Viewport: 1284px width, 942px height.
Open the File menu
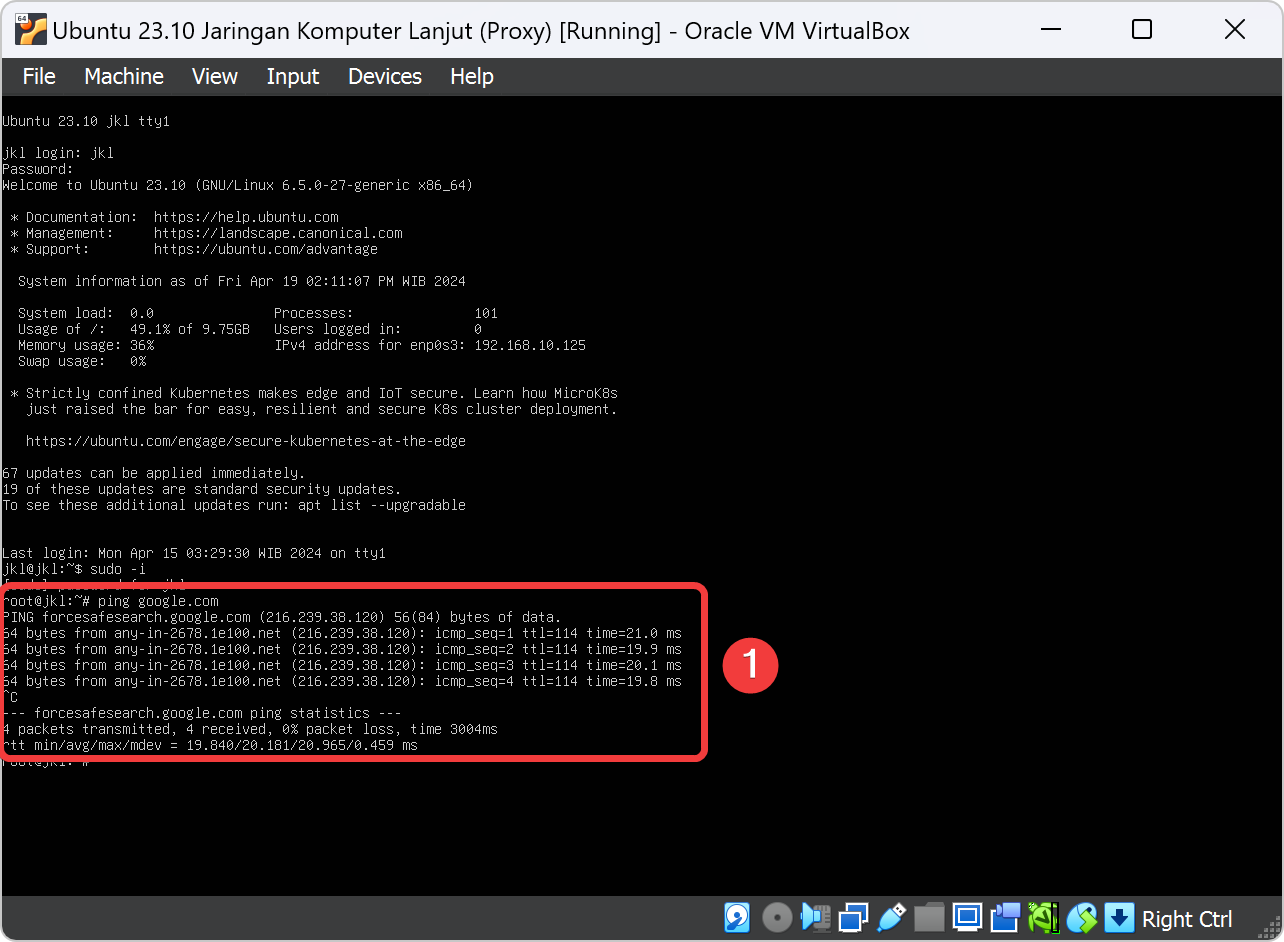pyautogui.click(x=39, y=76)
